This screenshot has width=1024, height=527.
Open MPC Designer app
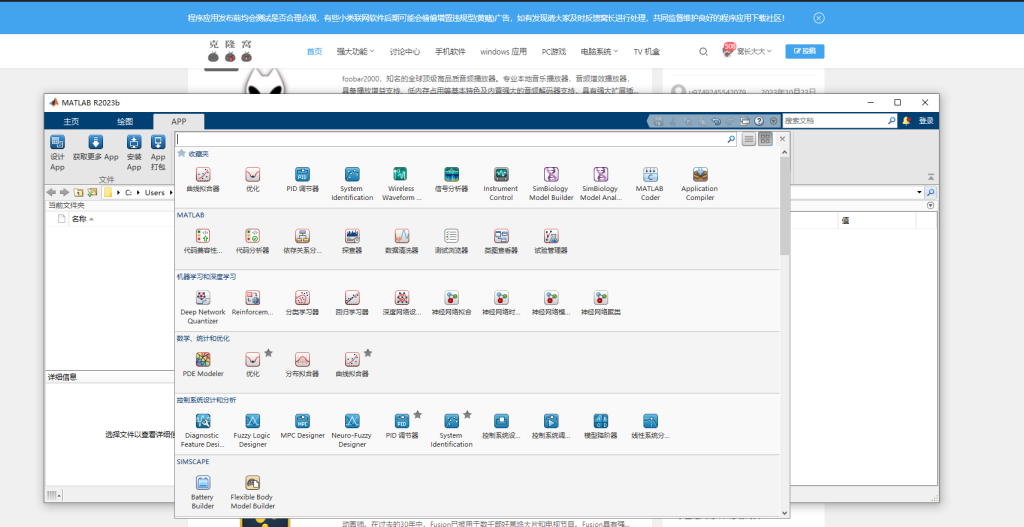tap(302, 426)
